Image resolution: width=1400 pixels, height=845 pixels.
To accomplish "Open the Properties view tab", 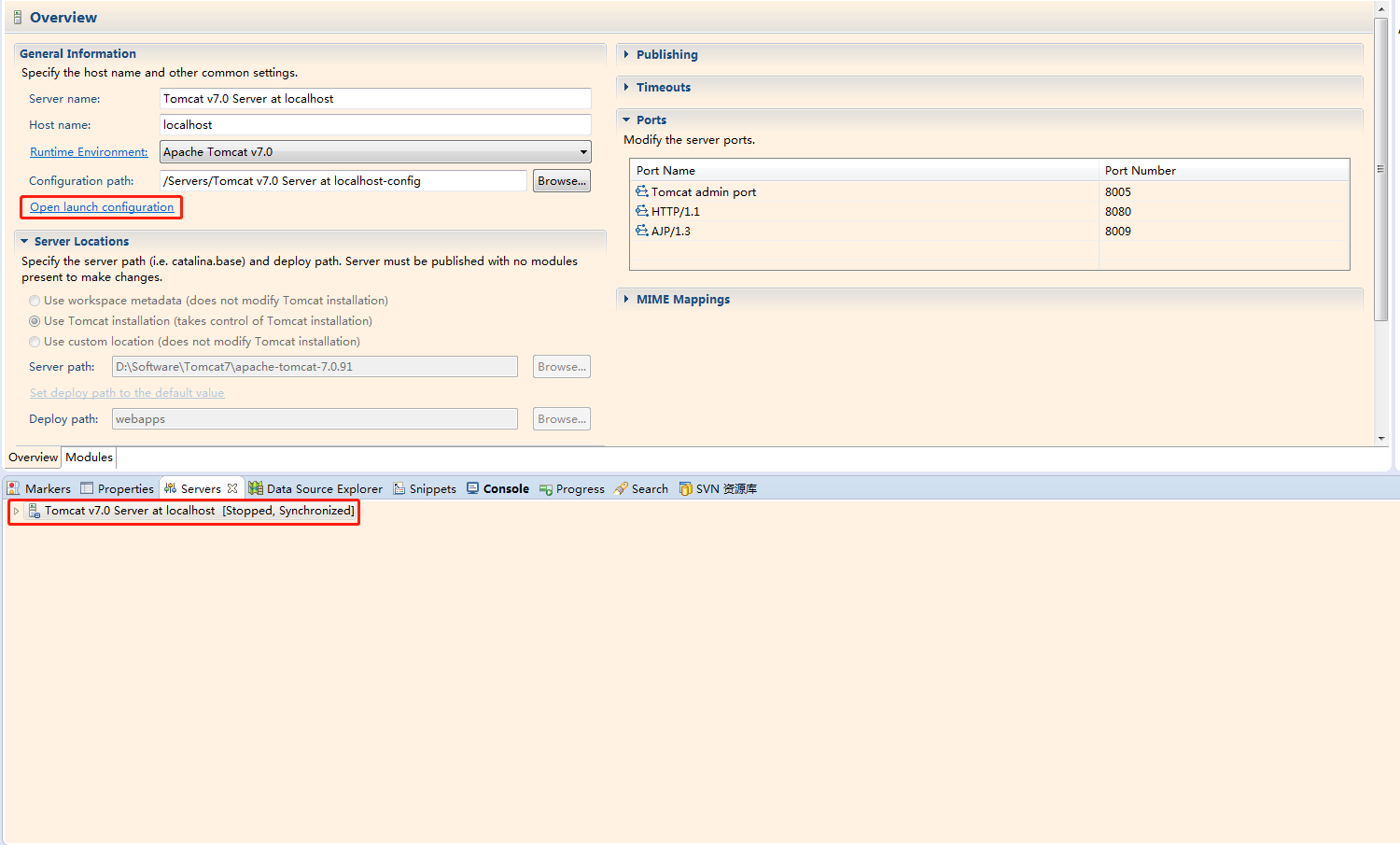I will (117, 488).
